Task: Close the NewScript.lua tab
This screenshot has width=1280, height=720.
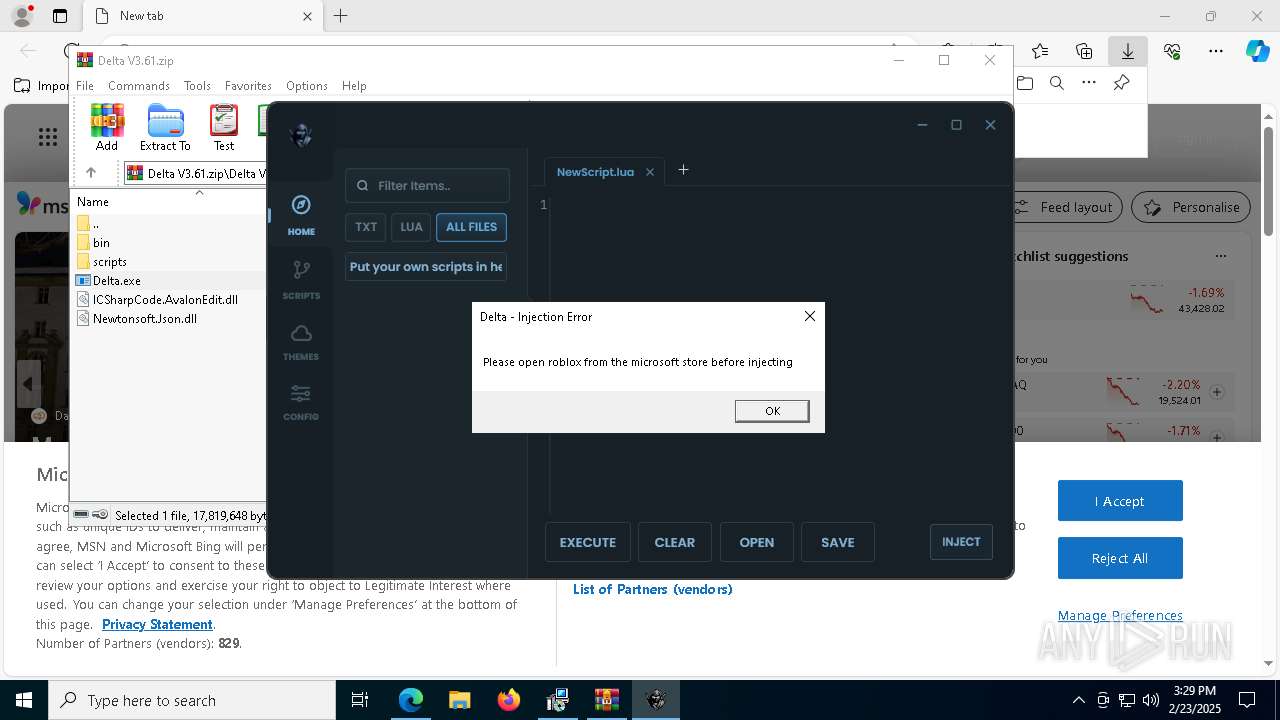Action: 650,172
